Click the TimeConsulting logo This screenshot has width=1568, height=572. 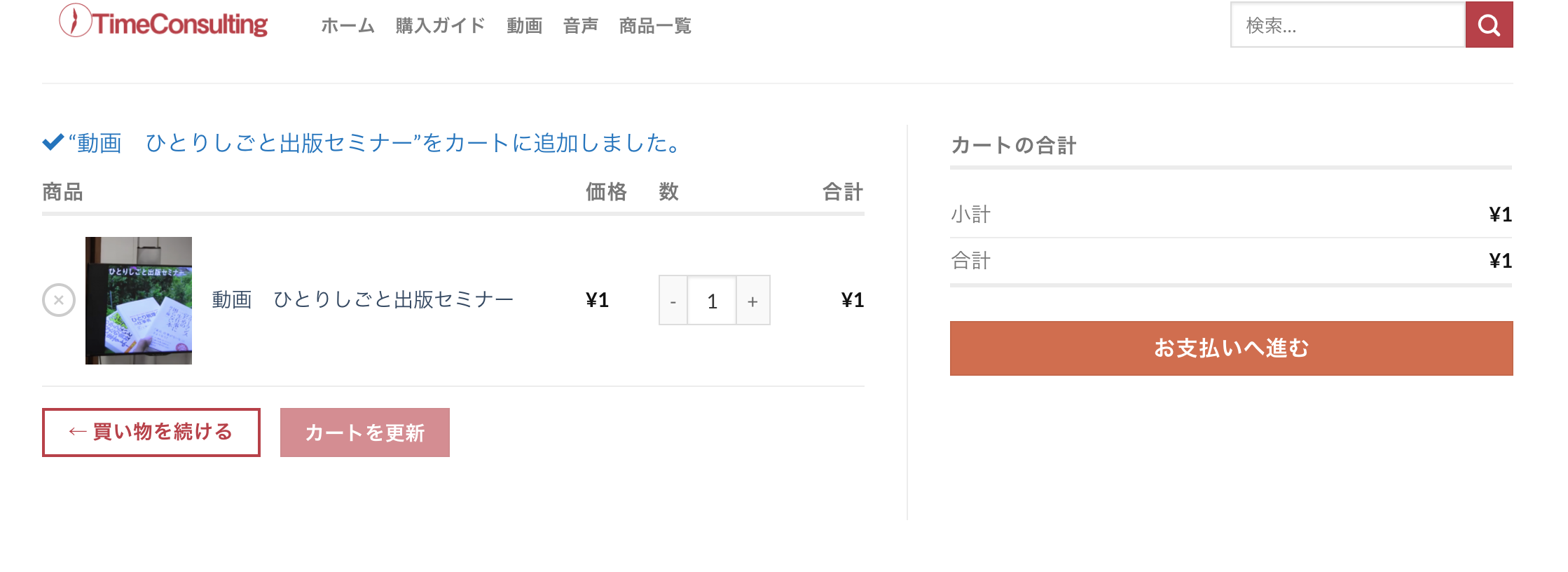pyautogui.click(x=164, y=22)
